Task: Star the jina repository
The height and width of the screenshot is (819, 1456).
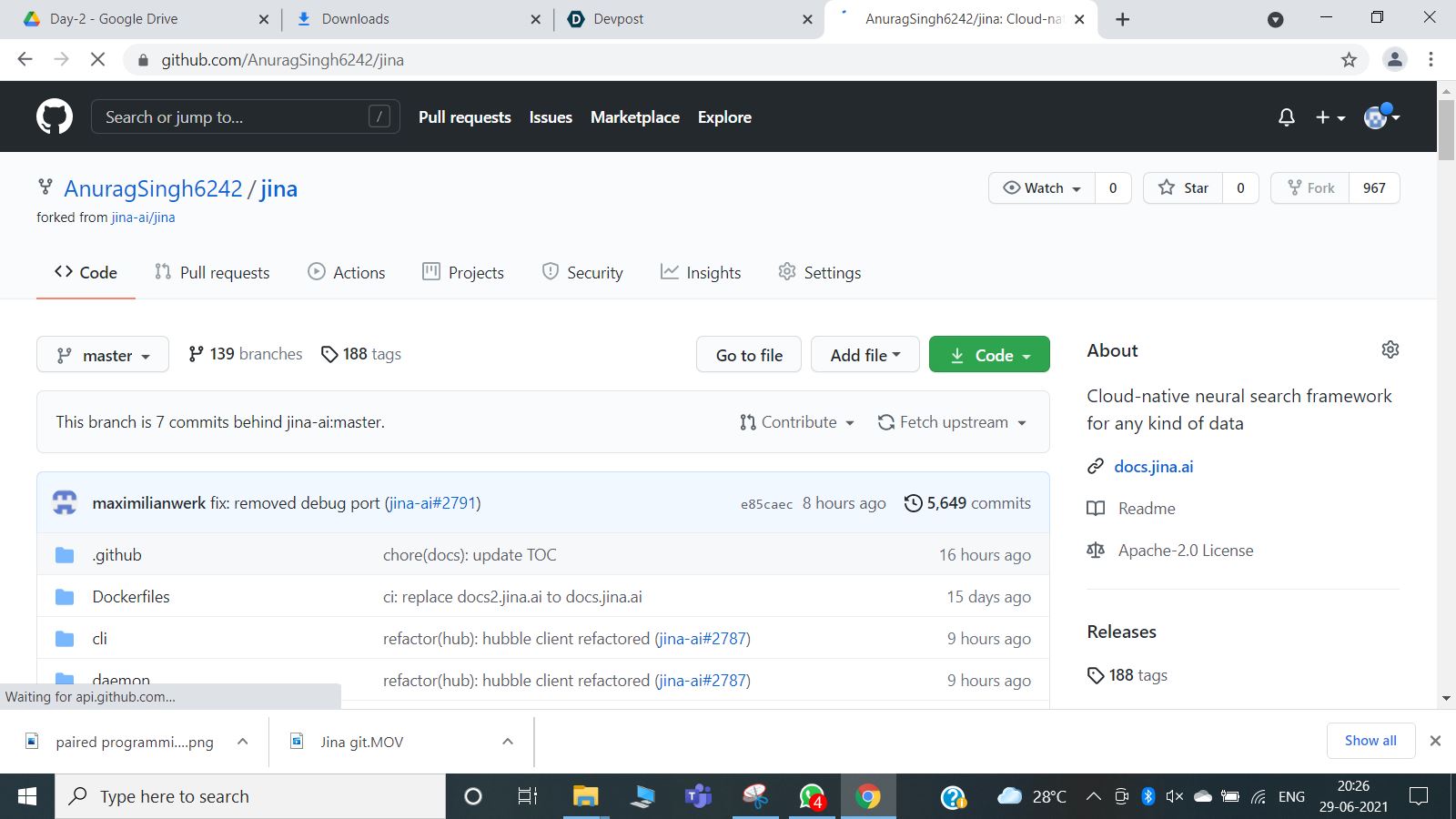Action: (1183, 188)
